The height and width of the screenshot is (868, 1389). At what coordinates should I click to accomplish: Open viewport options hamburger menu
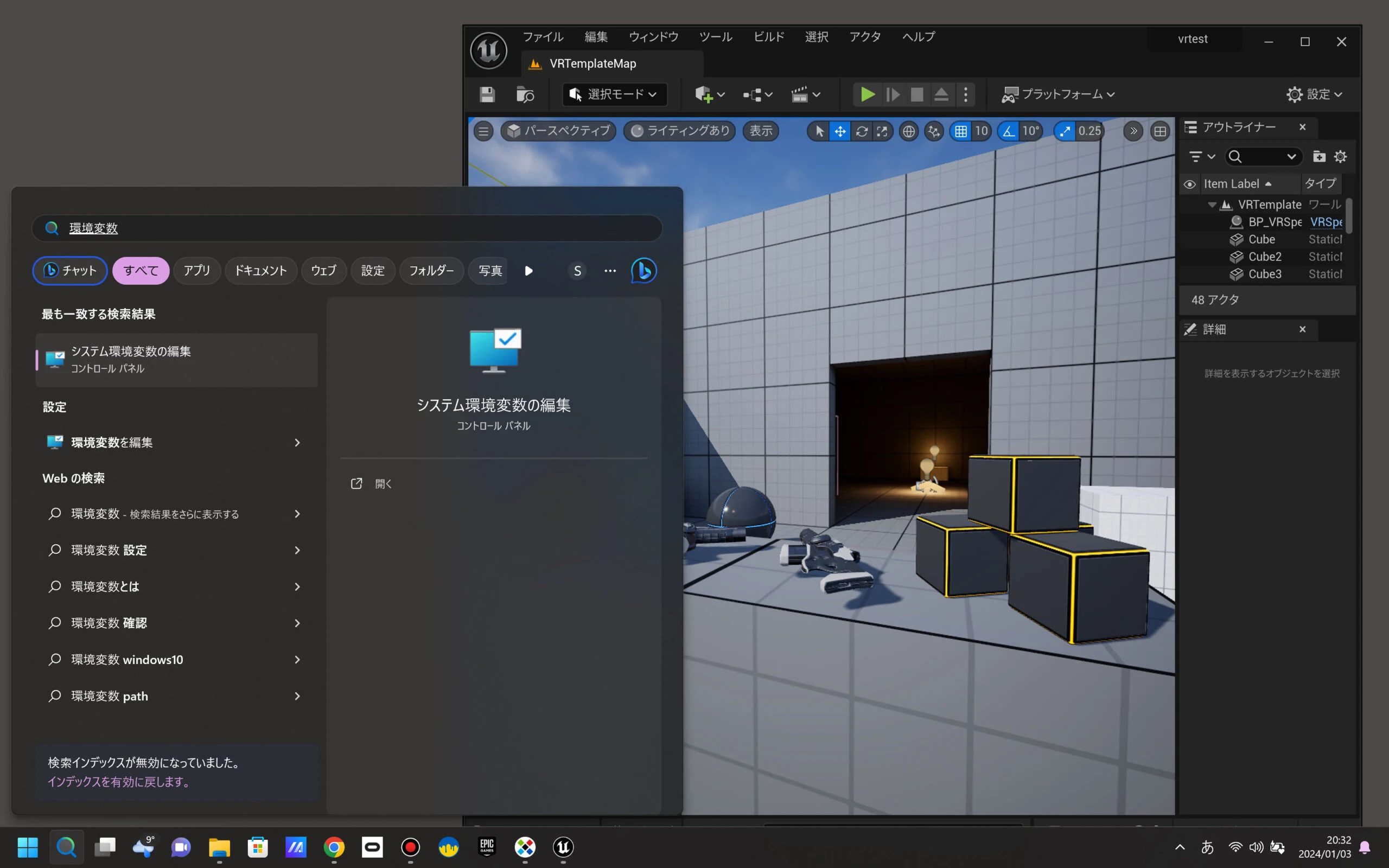click(483, 131)
